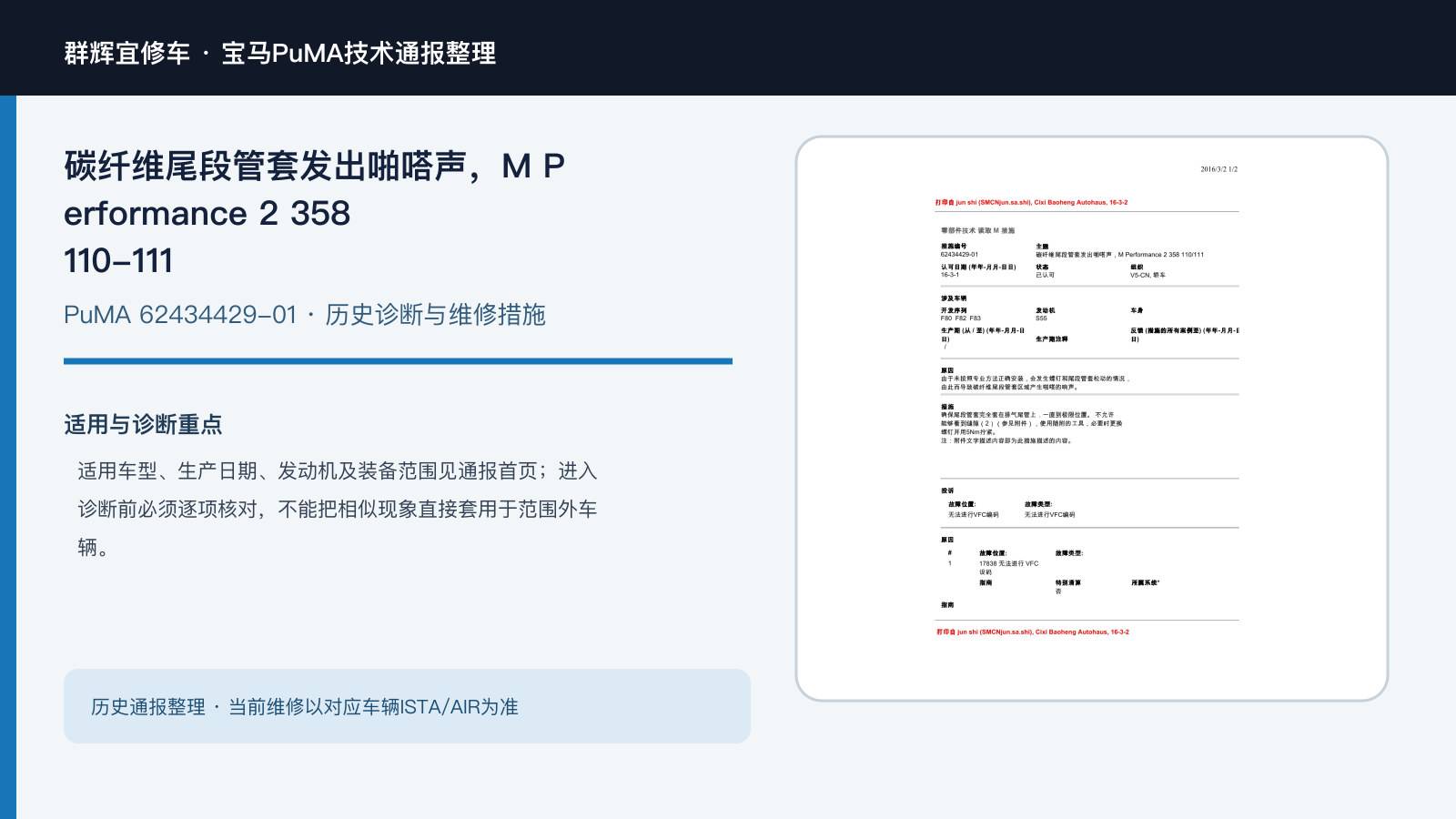Select the main headline about 碳纤维尾段管套发出啪嗒声
Viewport: 1456px width, 819px height.
(x=315, y=213)
